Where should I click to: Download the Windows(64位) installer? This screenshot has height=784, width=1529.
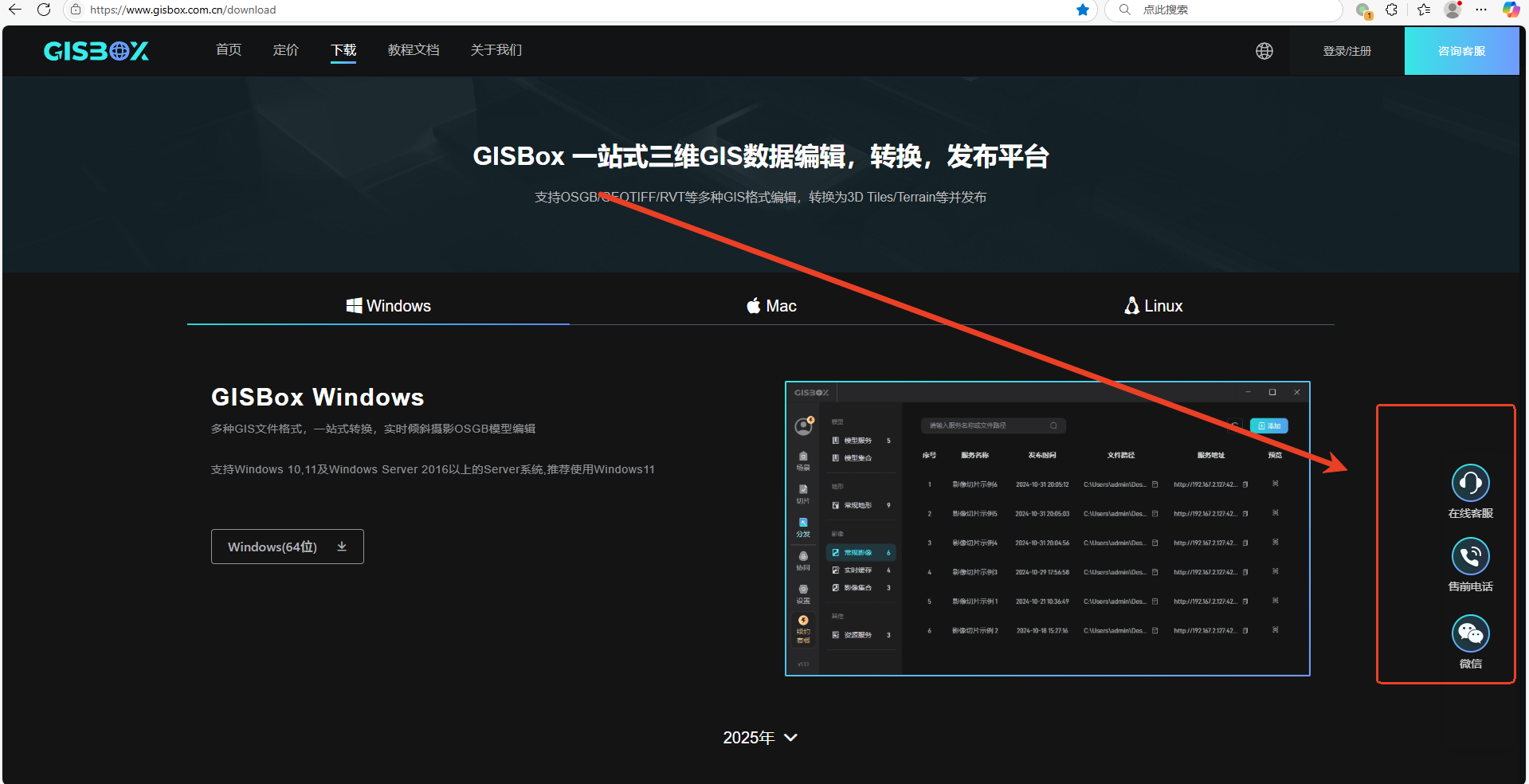point(288,547)
